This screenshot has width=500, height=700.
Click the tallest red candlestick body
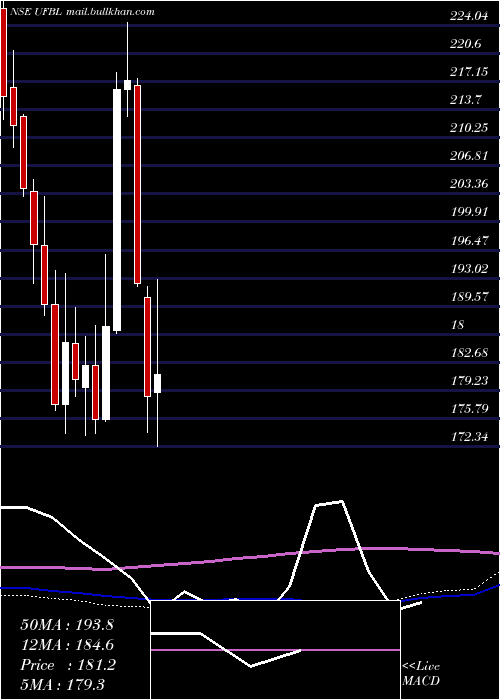click(138, 184)
